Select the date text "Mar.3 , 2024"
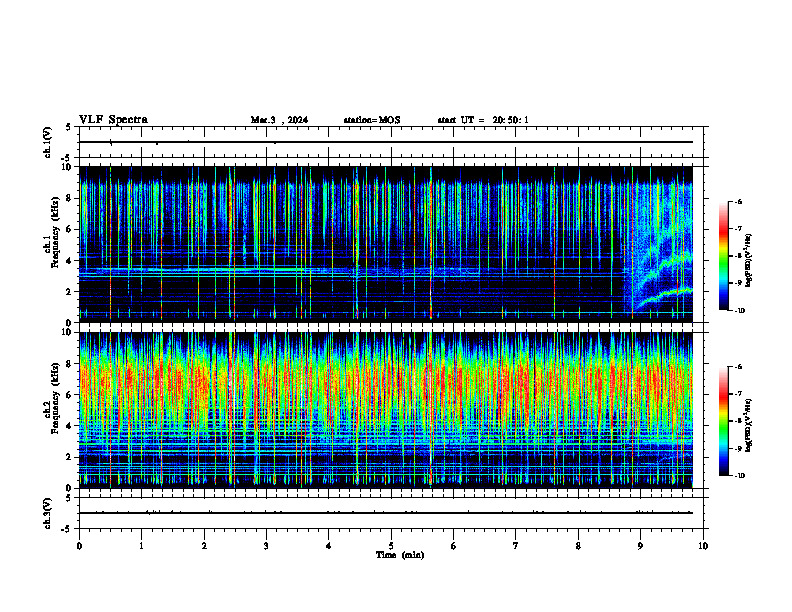The width and height of the screenshot is (792, 612). (279, 120)
